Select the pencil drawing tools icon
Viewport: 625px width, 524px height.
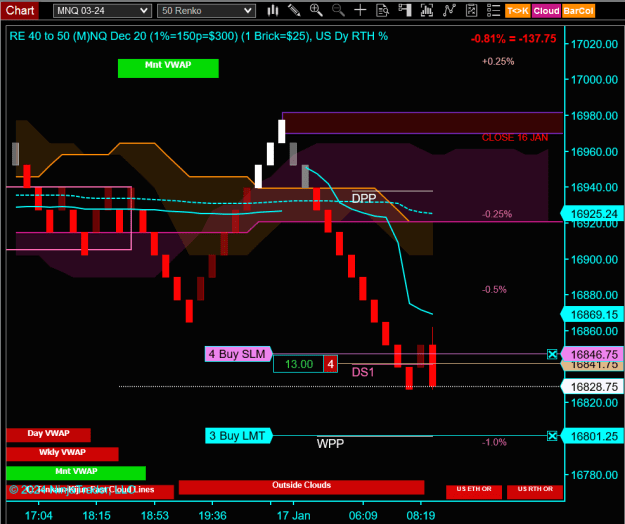(294, 10)
